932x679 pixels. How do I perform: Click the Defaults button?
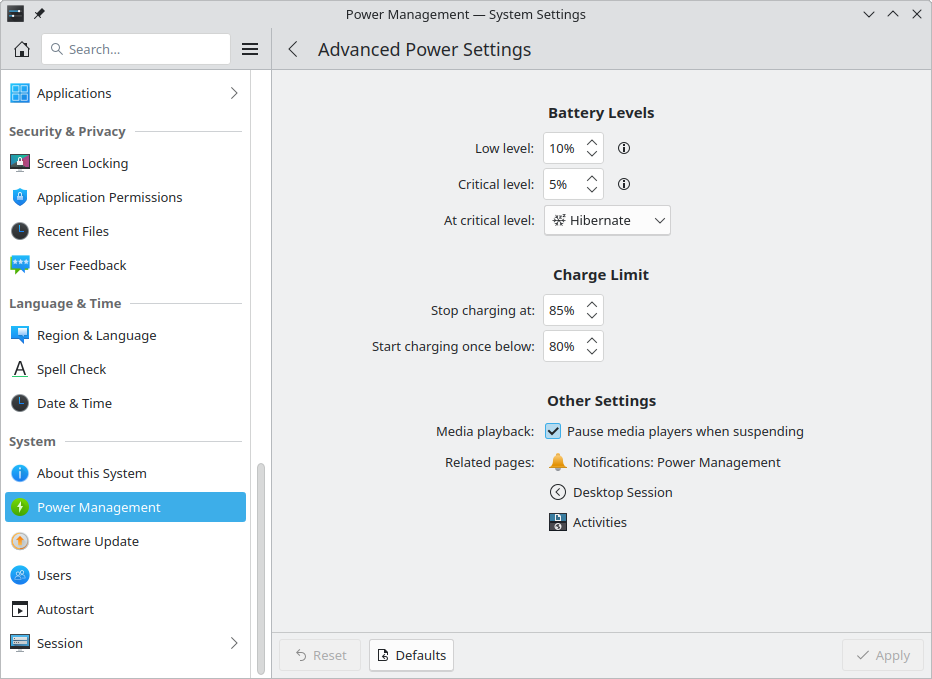coord(411,655)
